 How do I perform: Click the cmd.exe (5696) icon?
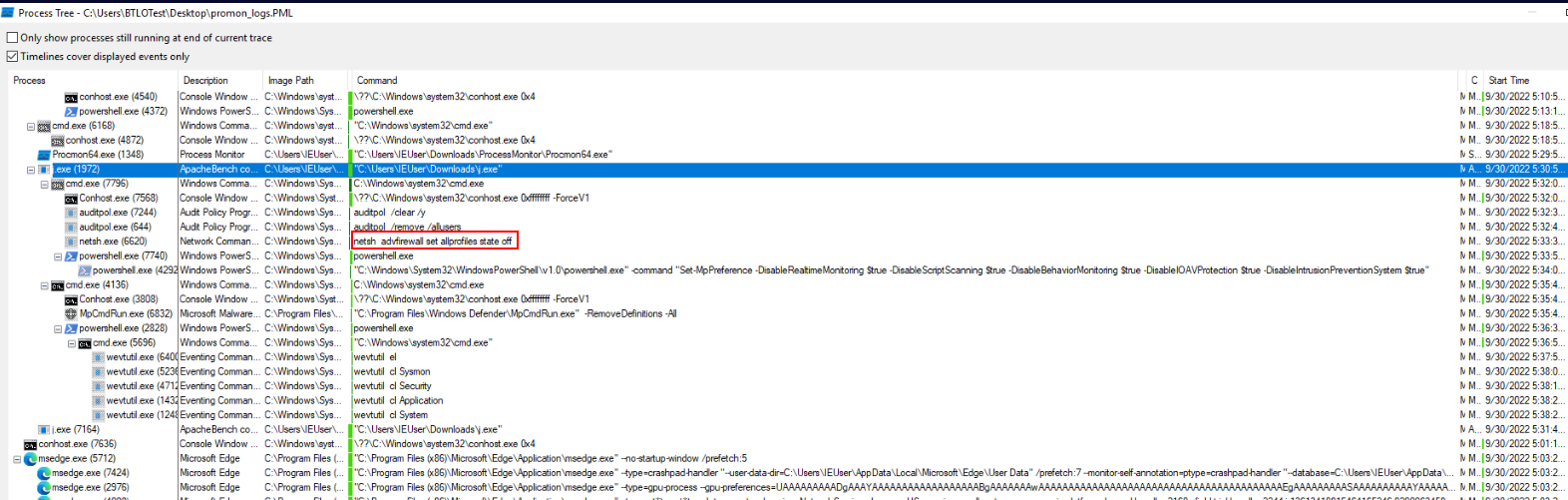coord(85,343)
